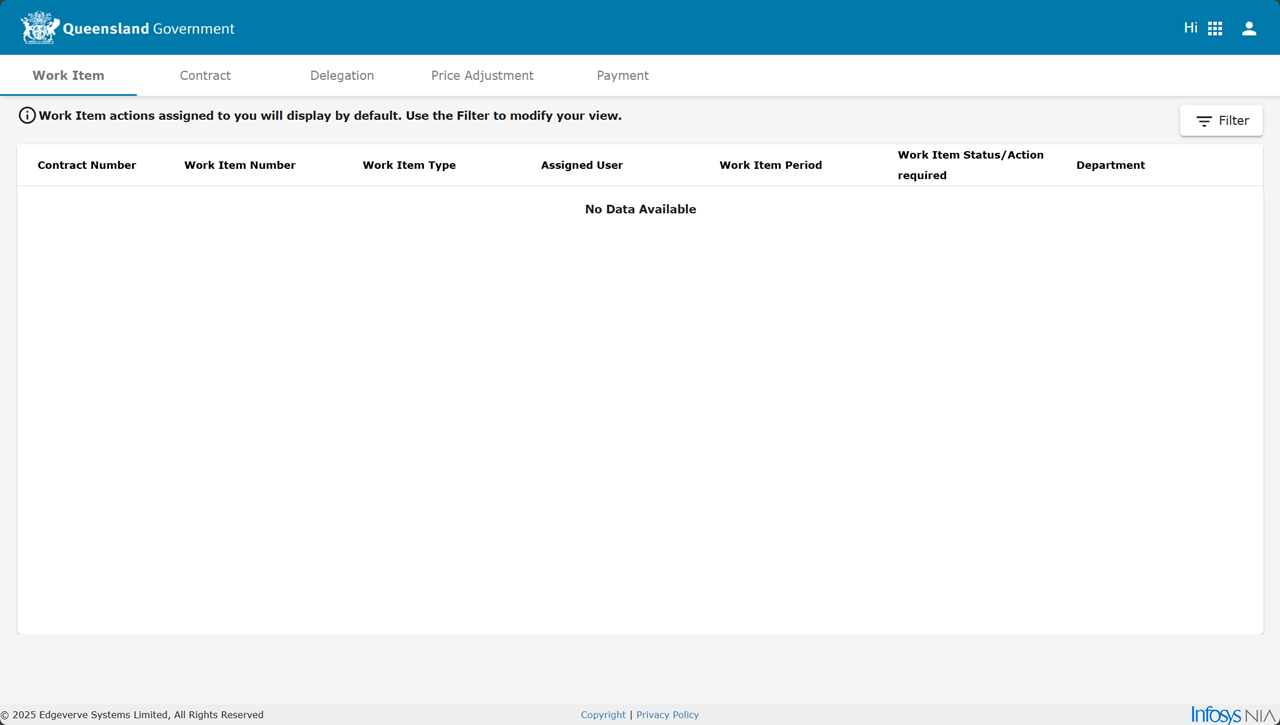Open the apps grid menu icon
The image size is (1280, 725).
pyautogui.click(x=1215, y=29)
